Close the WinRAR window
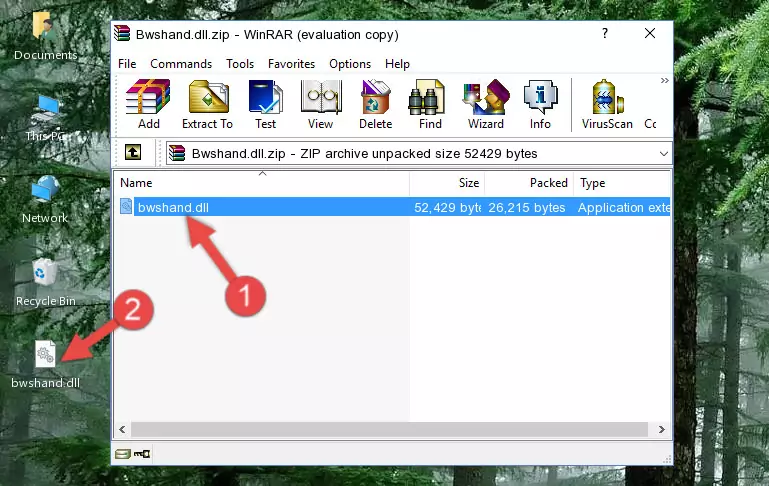769x486 pixels. (x=650, y=33)
